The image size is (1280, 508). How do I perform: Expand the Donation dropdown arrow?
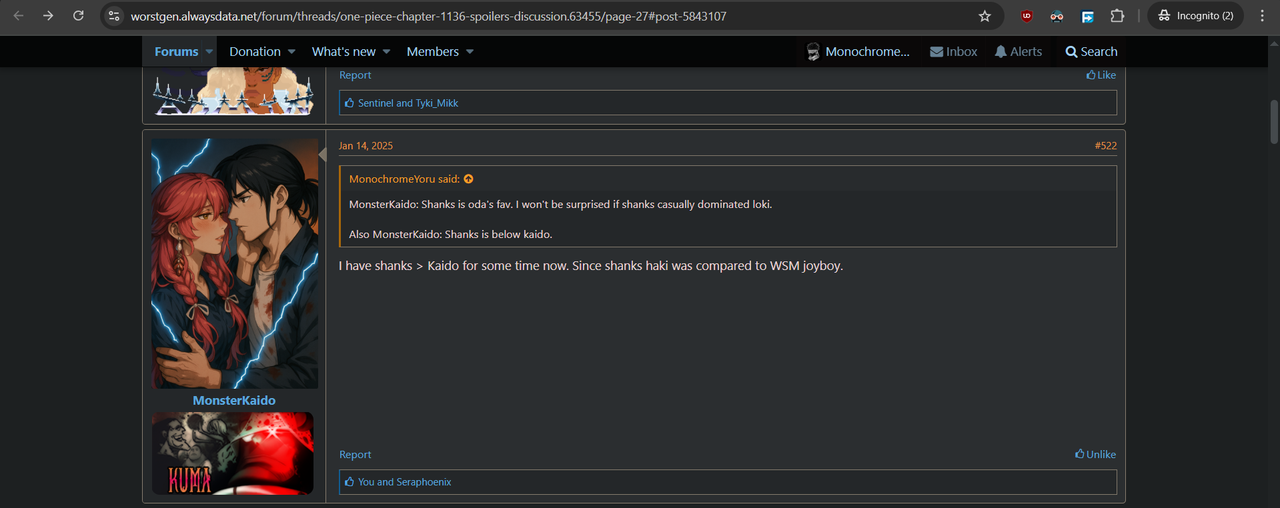[292, 52]
